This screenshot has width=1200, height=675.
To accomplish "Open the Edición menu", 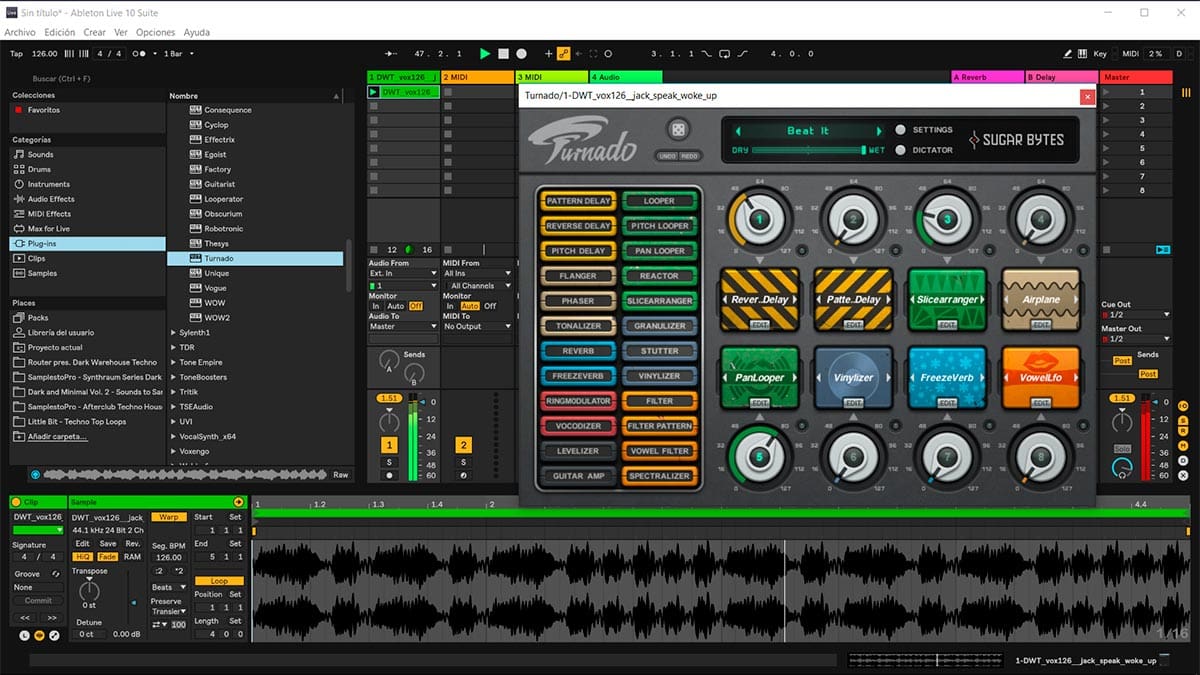I will [x=60, y=32].
